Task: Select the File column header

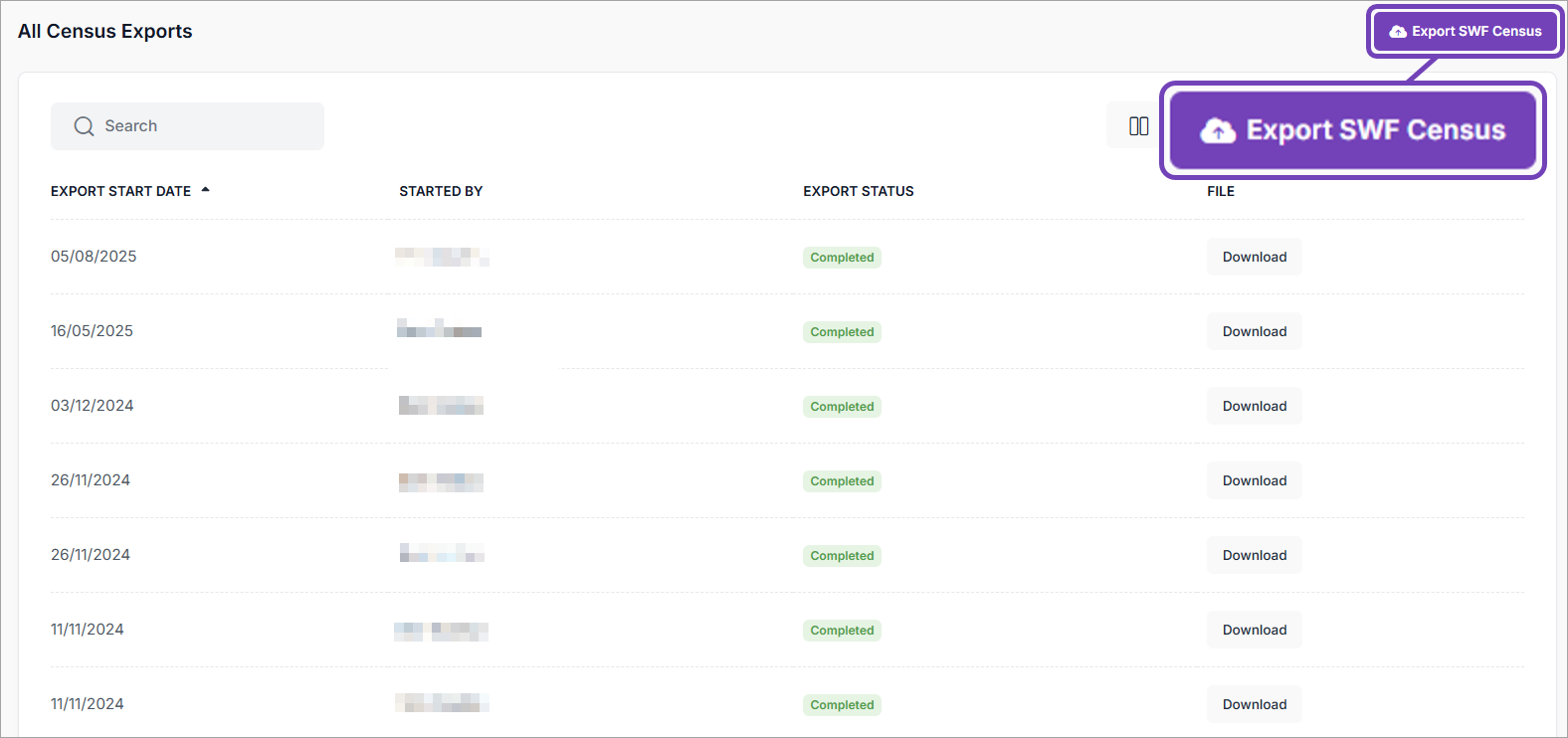Action: (1220, 191)
